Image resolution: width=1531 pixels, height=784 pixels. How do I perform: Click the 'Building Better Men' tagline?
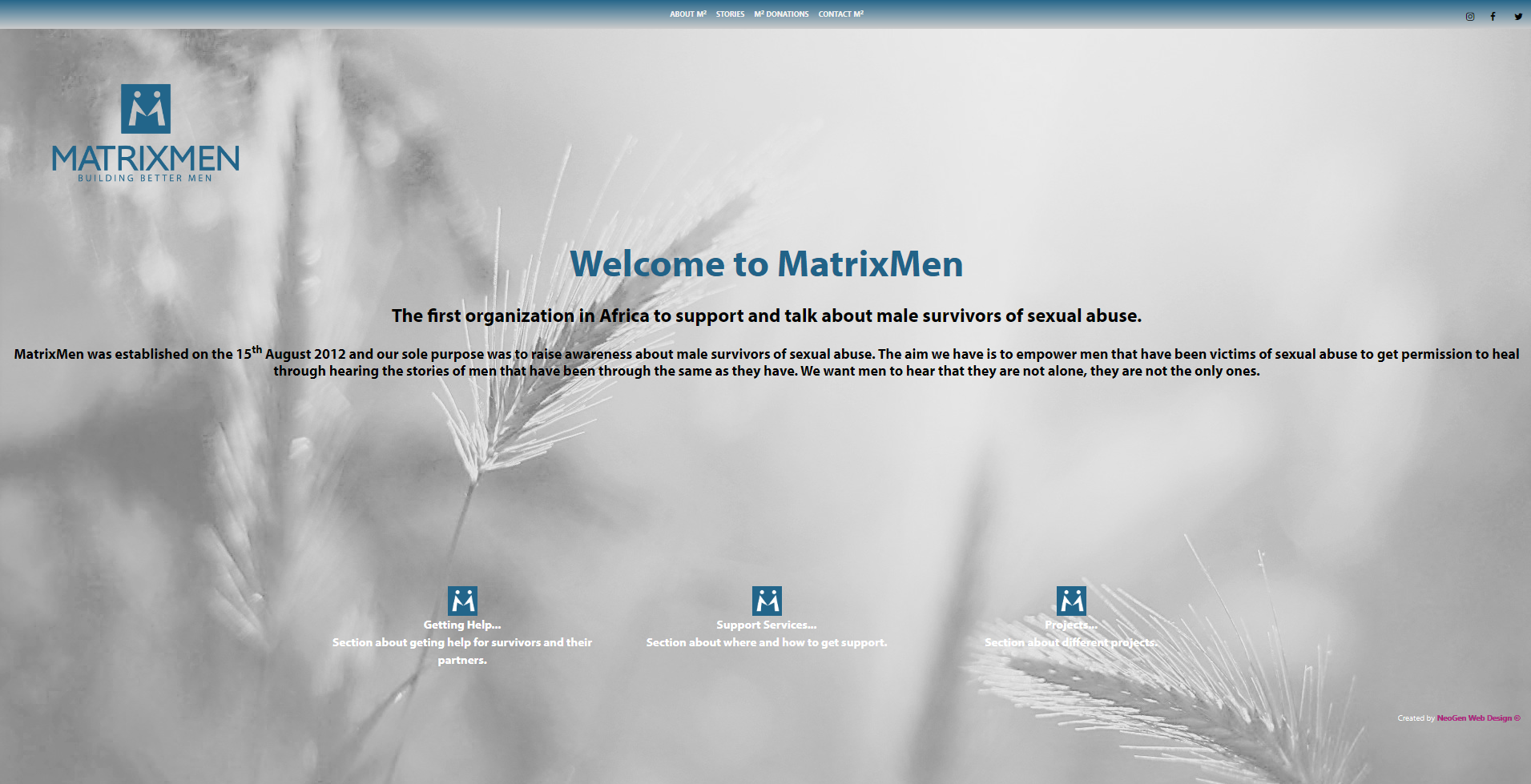pyautogui.click(x=145, y=179)
